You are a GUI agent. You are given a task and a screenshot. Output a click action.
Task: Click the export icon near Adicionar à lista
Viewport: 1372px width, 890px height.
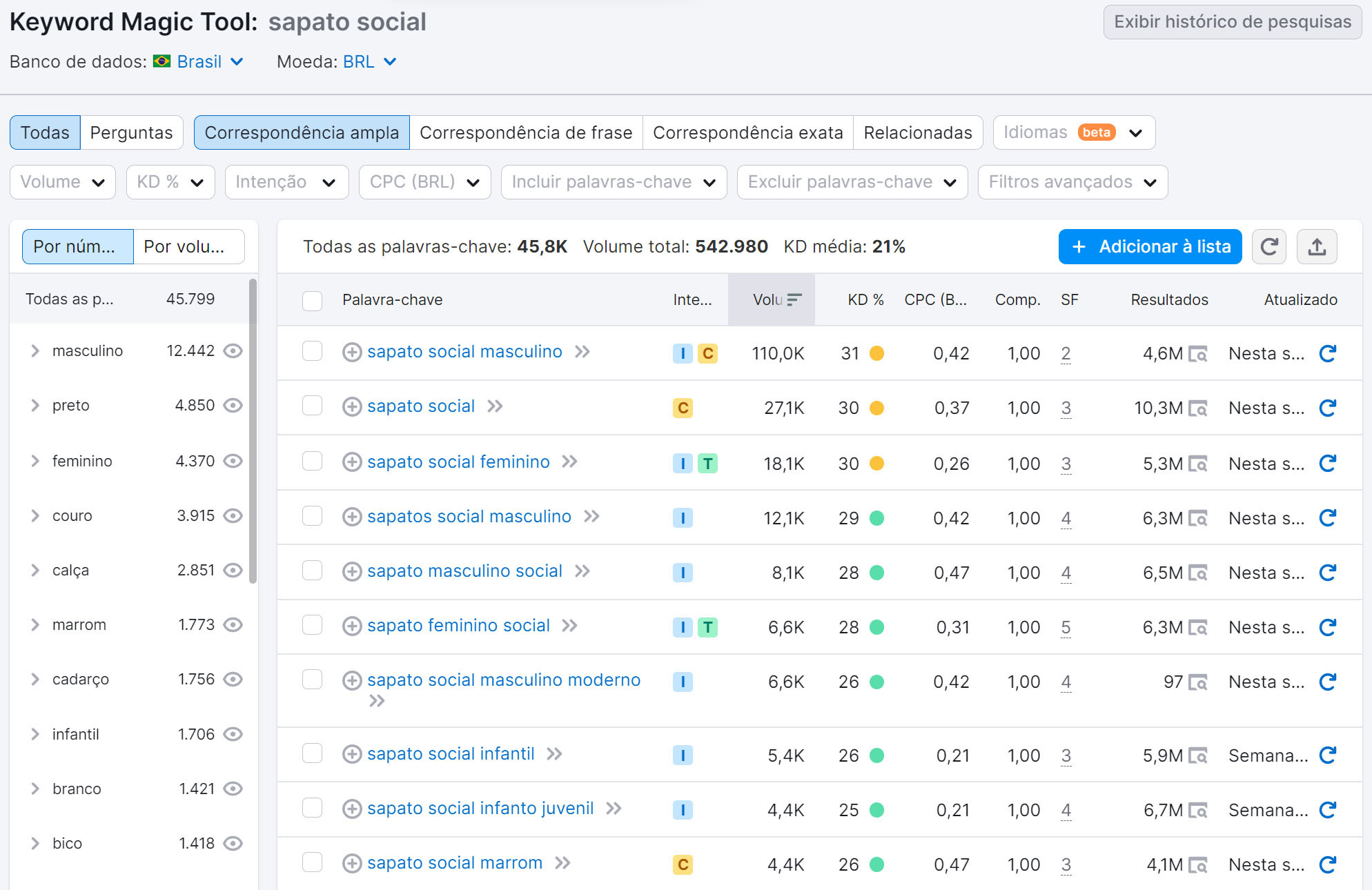1317,246
